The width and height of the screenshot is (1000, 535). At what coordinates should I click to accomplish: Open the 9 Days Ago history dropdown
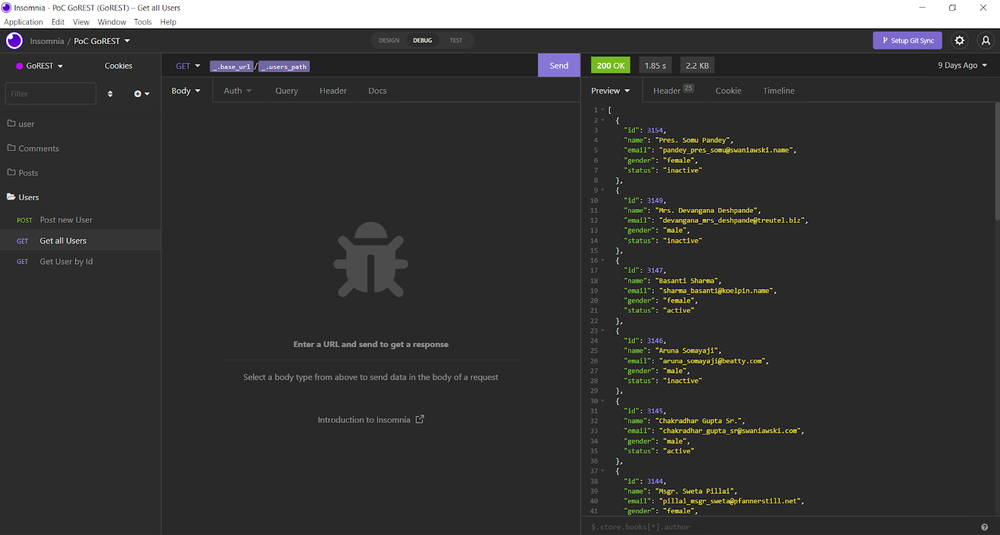click(x=962, y=65)
